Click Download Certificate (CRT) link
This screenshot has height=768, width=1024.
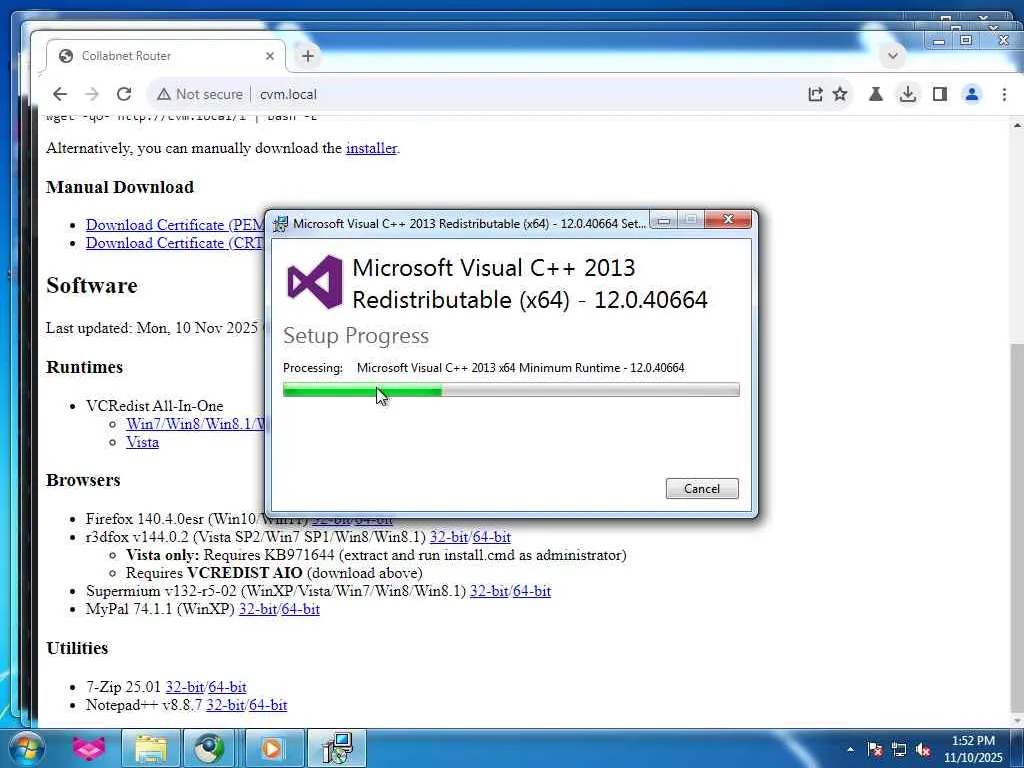click(x=175, y=243)
